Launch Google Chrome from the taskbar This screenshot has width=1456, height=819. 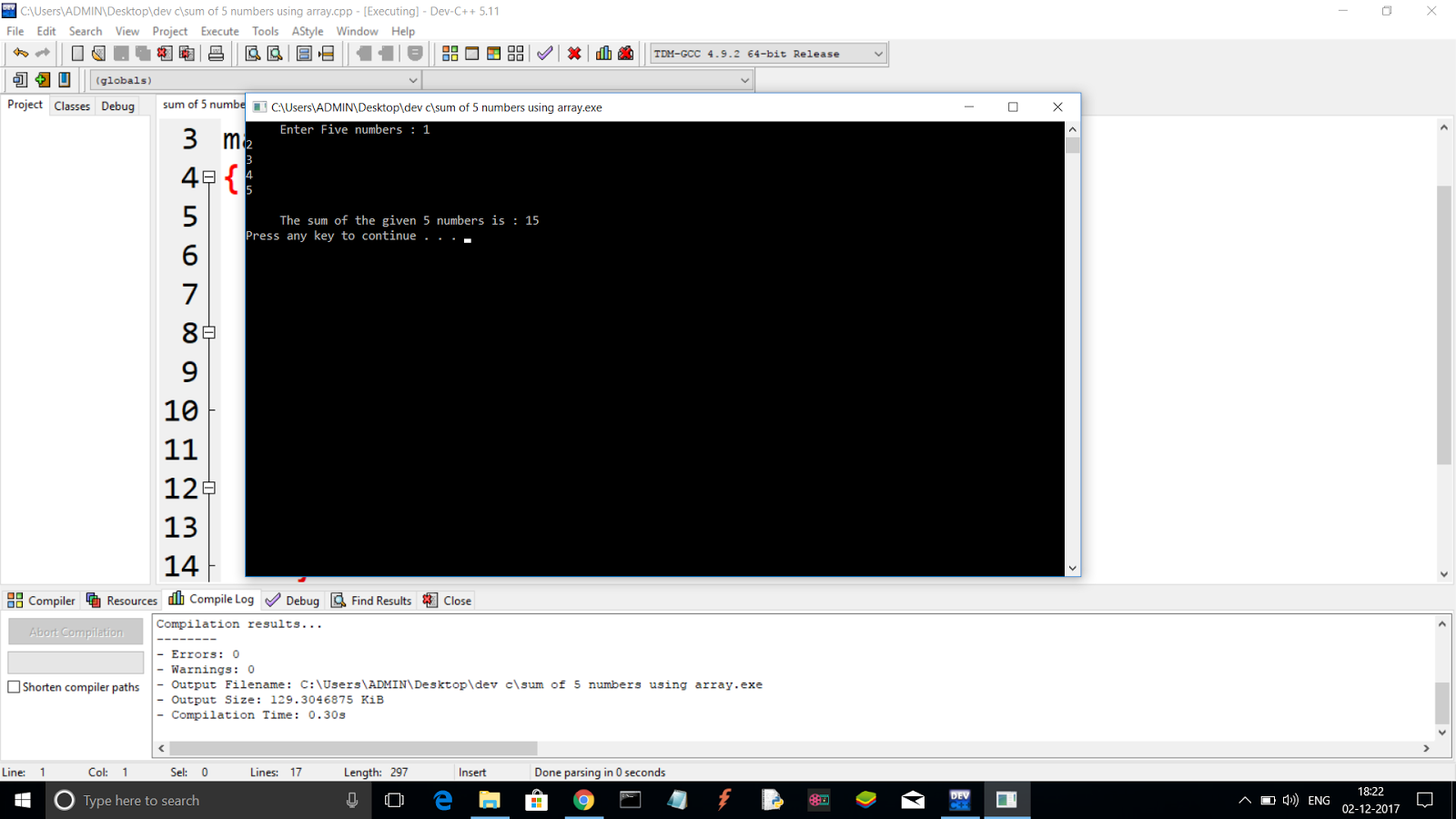tap(583, 800)
